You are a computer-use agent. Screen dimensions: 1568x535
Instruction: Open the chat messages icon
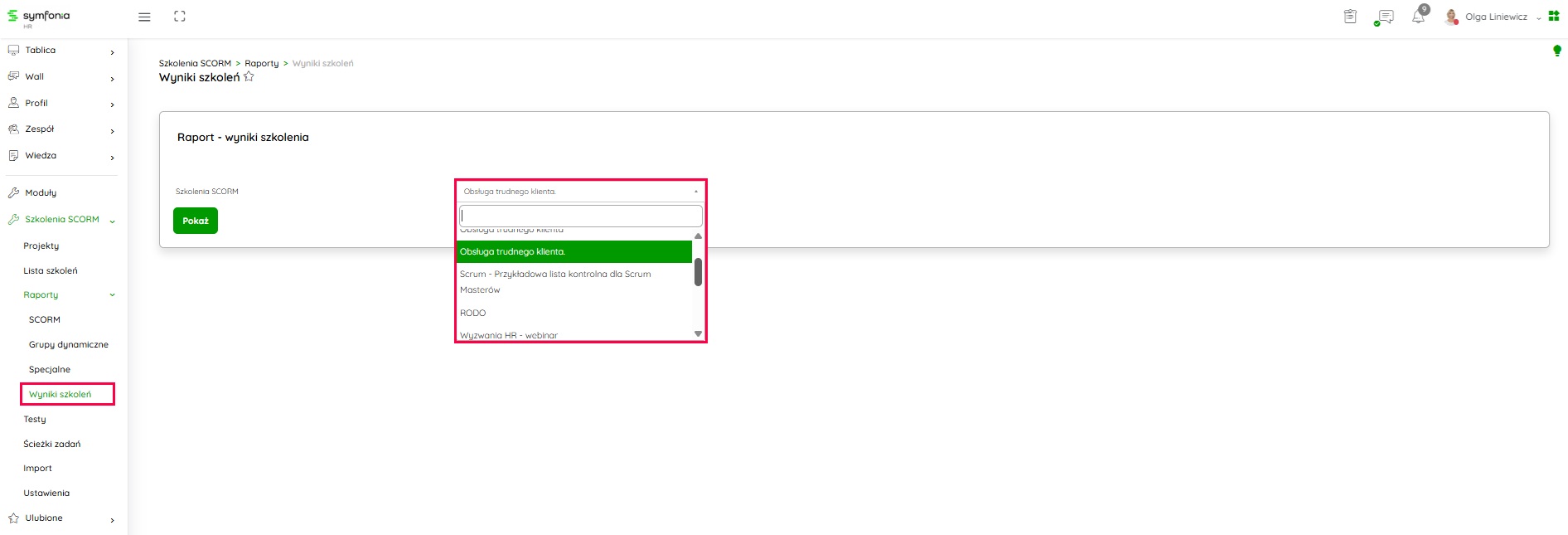(x=1384, y=17)
